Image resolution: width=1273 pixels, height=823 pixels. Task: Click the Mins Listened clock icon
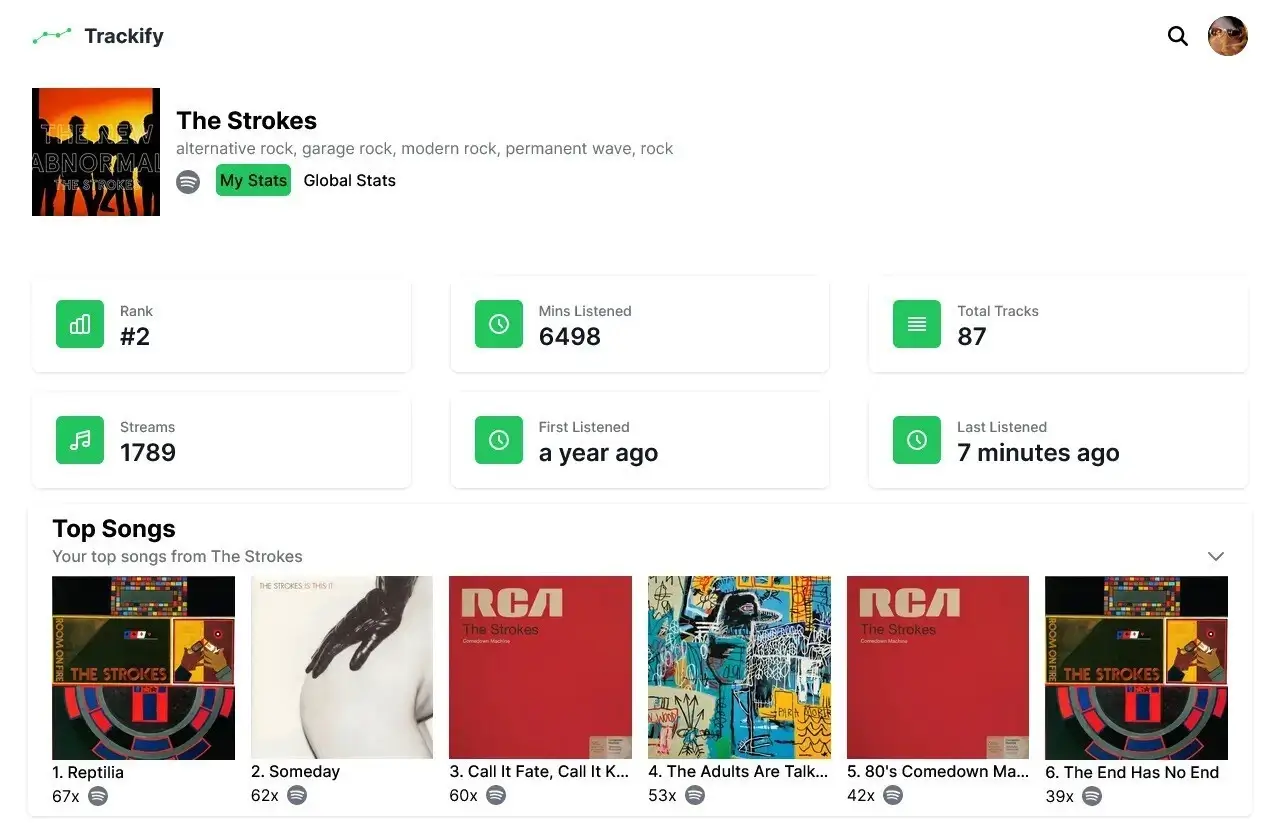click(x=499, y=324)
